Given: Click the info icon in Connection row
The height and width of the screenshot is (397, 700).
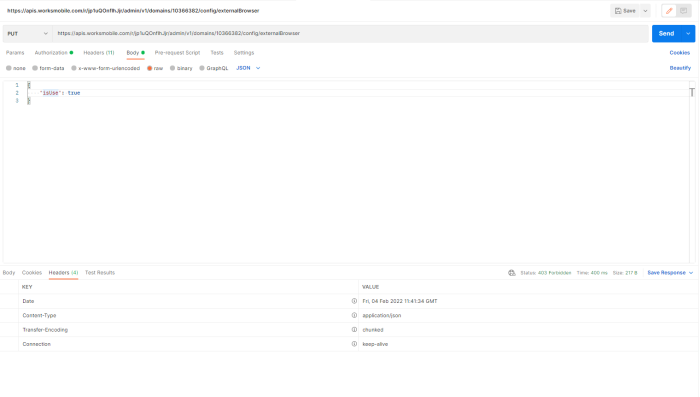Looking at the screenshot, I should click(354, 344).
